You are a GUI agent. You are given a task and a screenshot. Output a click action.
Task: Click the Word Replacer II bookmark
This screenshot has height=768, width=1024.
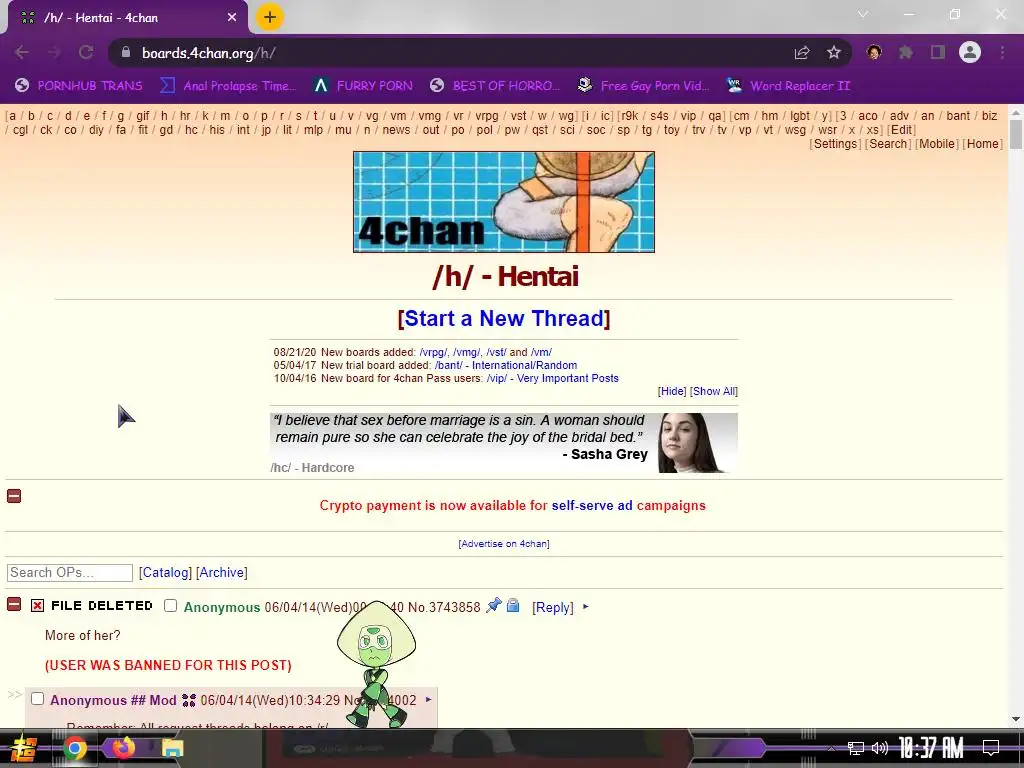pos(788,86)
